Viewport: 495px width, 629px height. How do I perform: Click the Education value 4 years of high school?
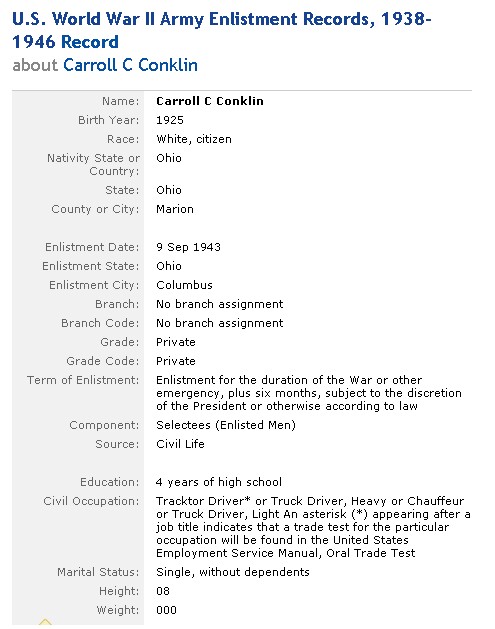pyautogui.click(x=219, y=482)
